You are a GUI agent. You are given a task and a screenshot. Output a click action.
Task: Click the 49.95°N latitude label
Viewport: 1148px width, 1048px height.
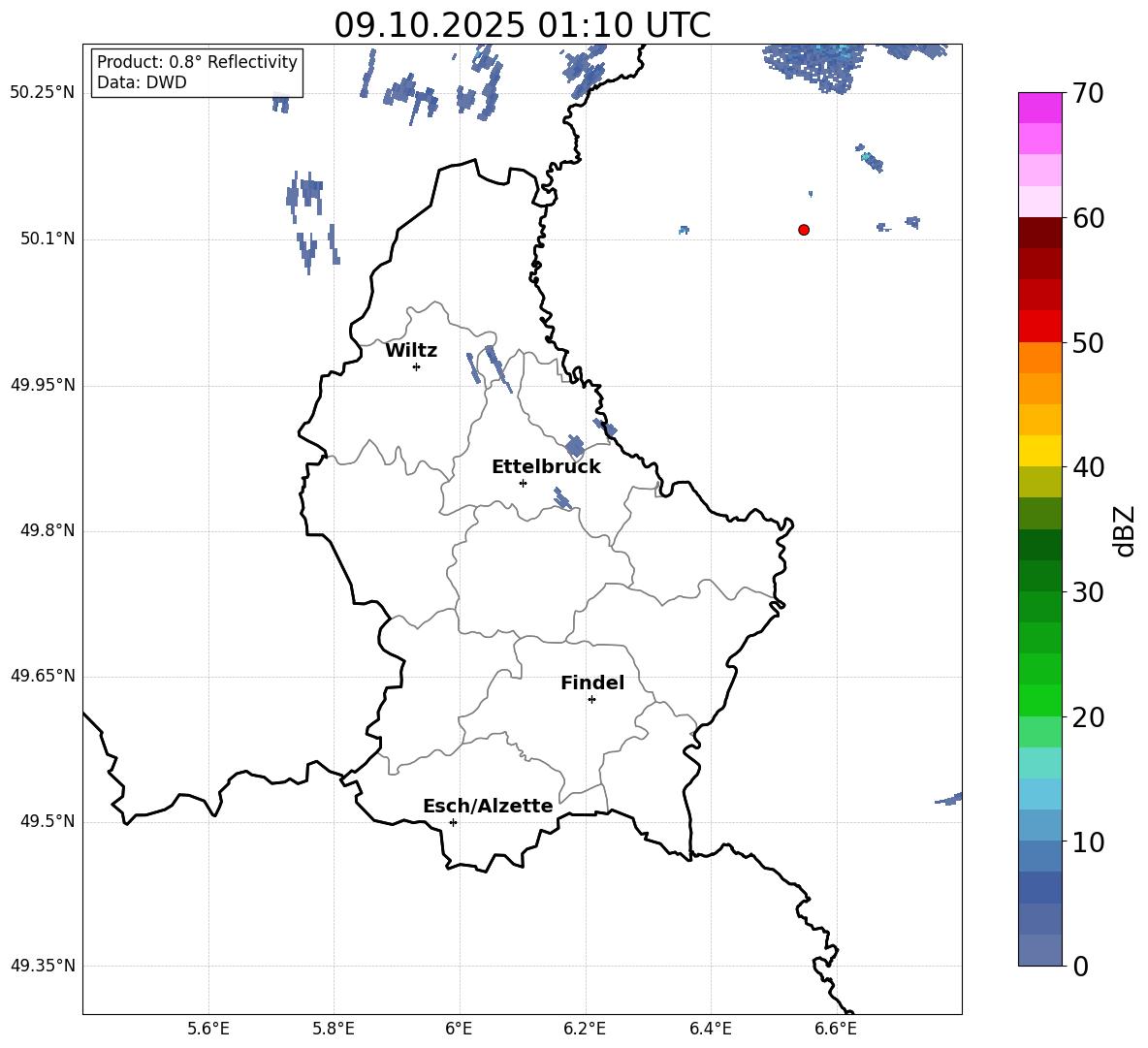click(x=43, y=385)
